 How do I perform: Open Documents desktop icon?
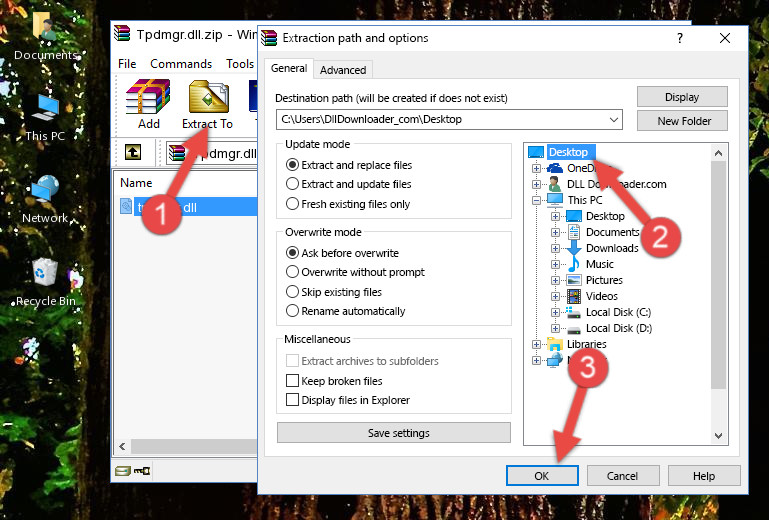[45, 34]
